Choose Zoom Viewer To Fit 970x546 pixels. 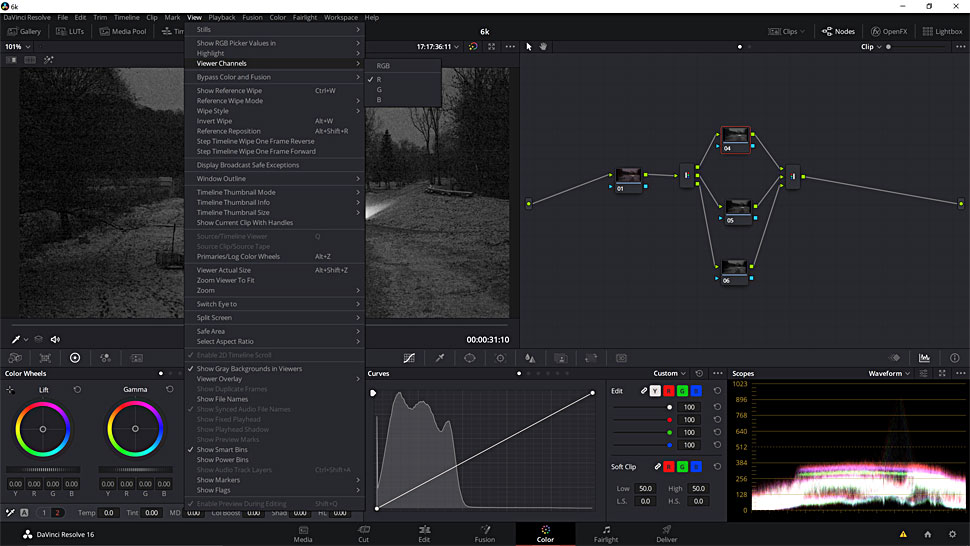(275, 280)
